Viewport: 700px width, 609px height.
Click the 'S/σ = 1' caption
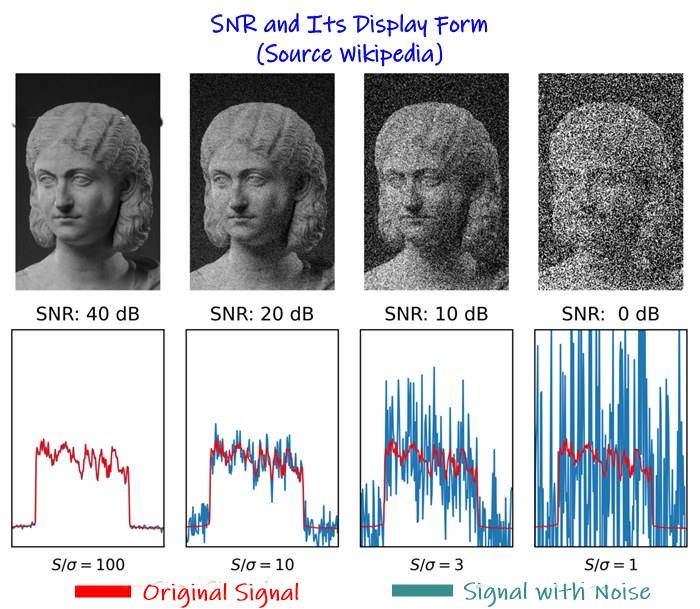click(x=611, y=565)
